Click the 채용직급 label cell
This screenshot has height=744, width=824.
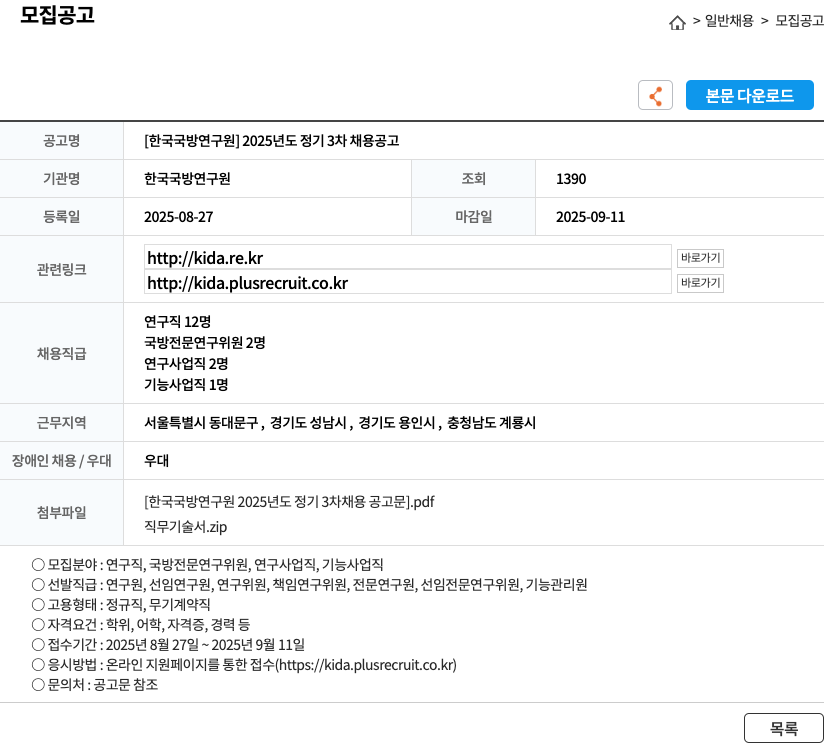pyautogui.click(x=61, y=353)
